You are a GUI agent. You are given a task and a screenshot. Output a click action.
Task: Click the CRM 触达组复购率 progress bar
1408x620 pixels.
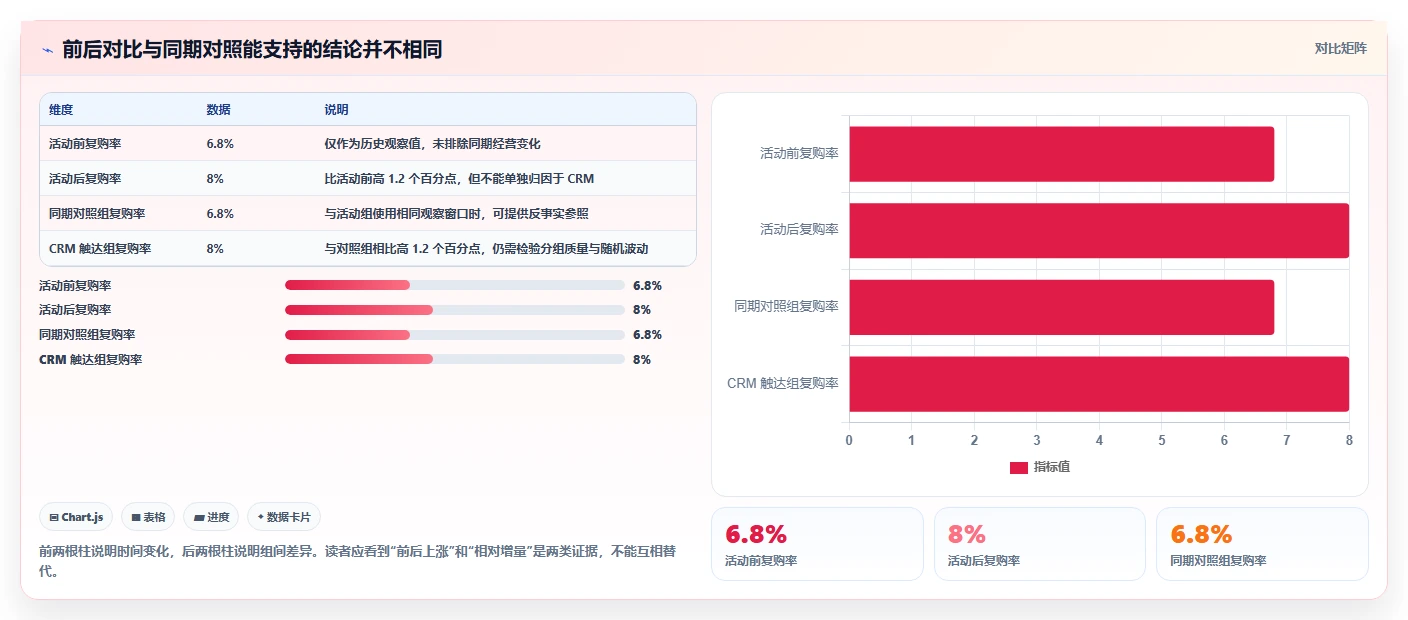(454, 359)
